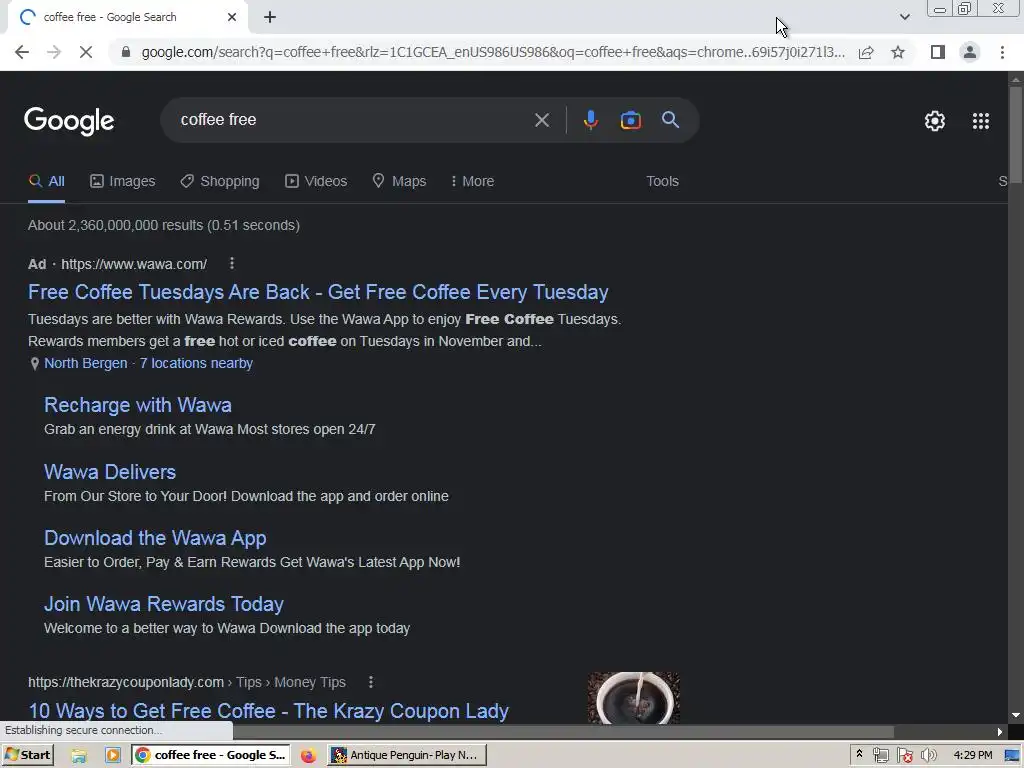Open Free Coffee Tuesdays Are Back link

[318, 292]
